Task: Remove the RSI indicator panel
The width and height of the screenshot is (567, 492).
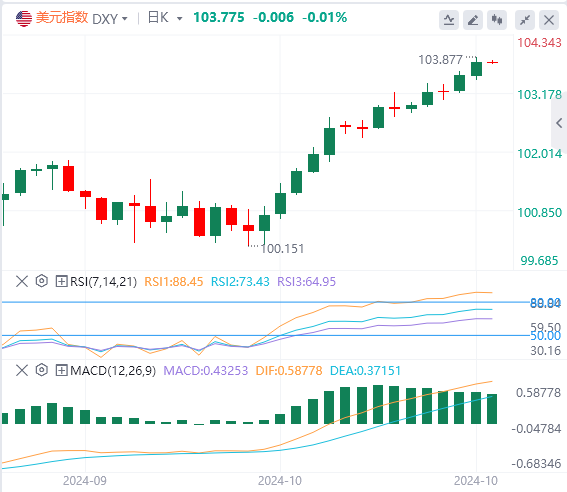Action: [x=22, y=281]
